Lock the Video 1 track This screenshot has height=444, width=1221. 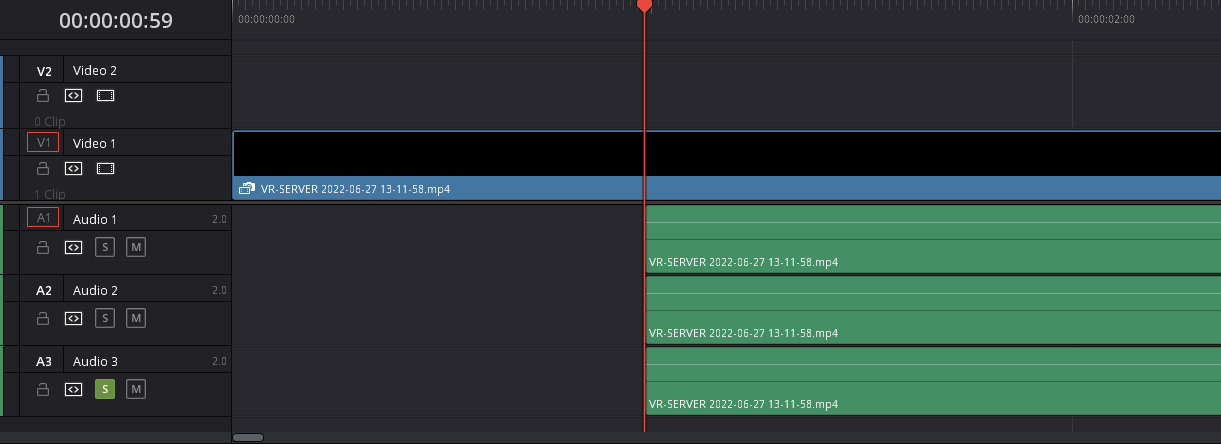43,169
